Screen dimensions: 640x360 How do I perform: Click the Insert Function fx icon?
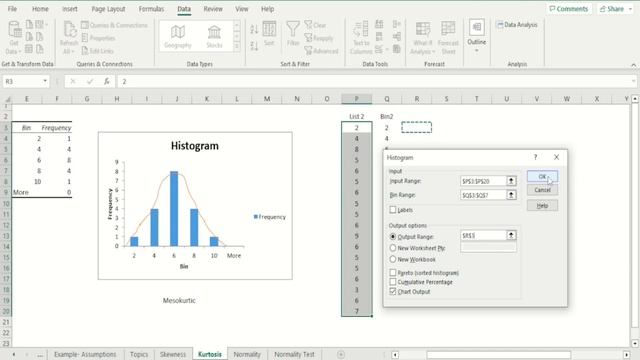click(x=107, y=82)
